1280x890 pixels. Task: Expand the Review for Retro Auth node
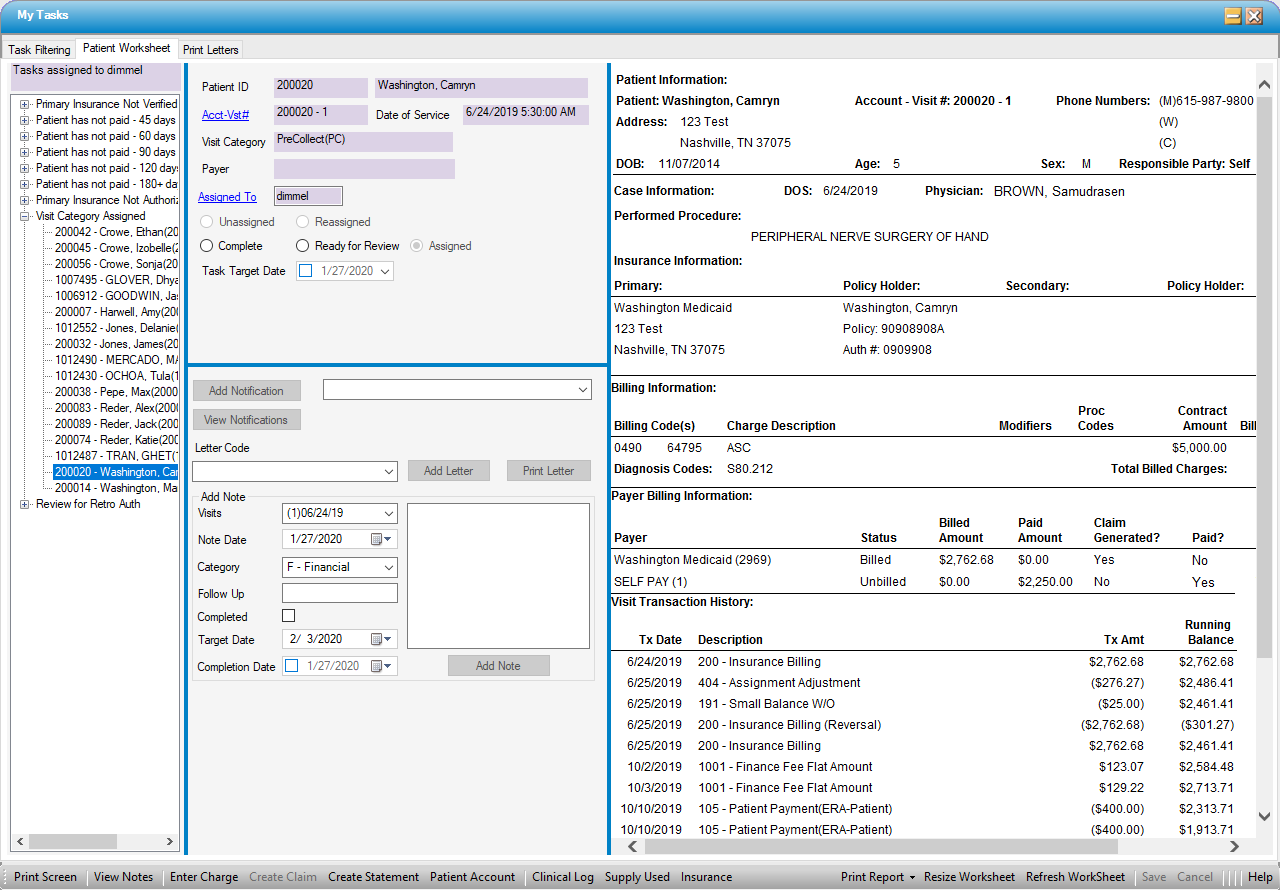(x=25, y=504)
